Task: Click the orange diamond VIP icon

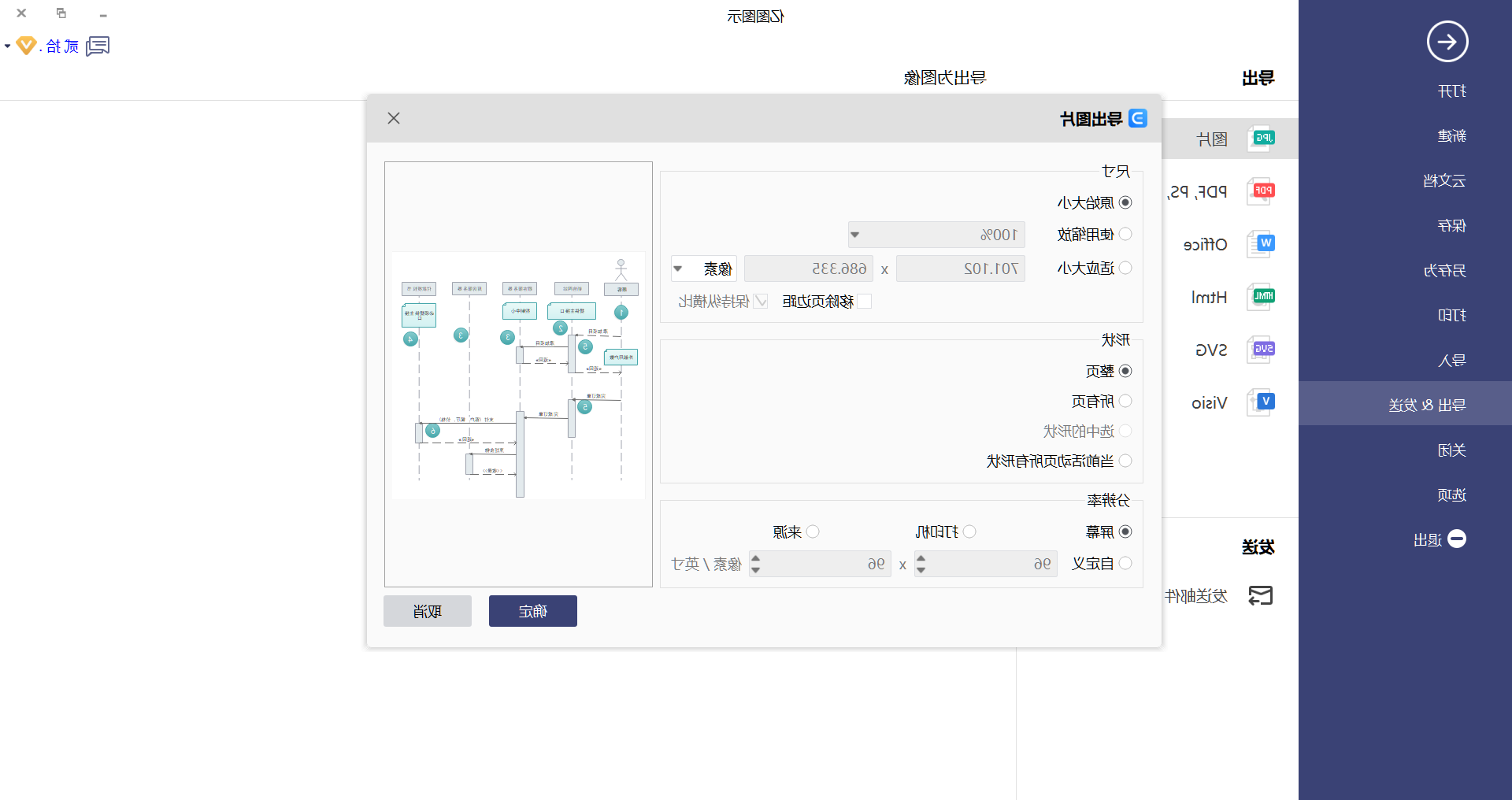Action: point(26,46)
